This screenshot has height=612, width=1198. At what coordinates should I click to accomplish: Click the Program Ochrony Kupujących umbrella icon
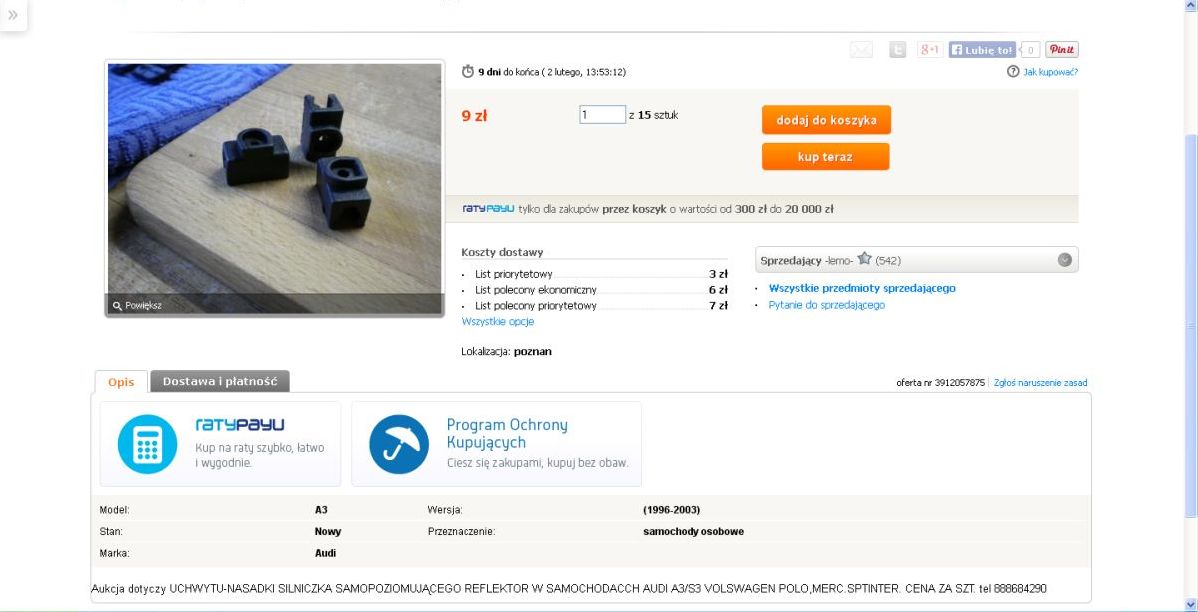point(399,444)
